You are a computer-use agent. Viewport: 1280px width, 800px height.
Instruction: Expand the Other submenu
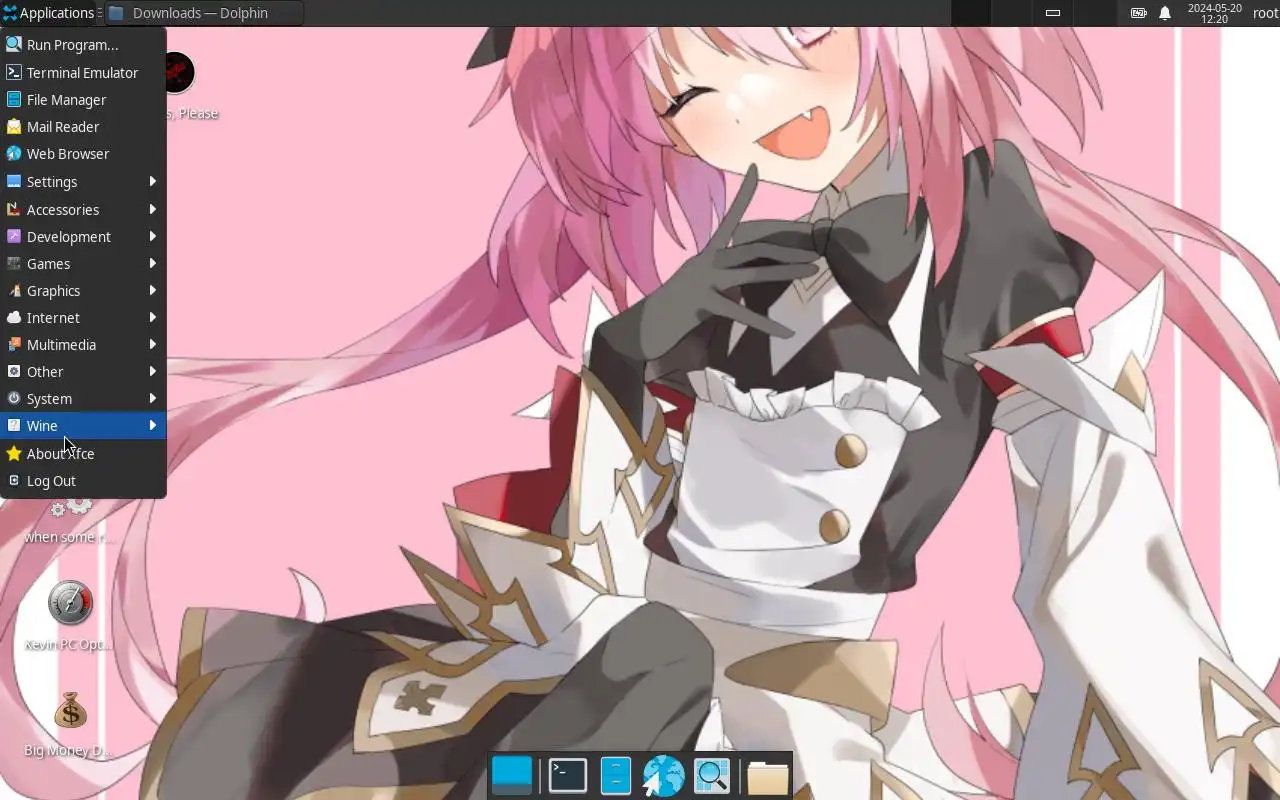tap(83, 372)
